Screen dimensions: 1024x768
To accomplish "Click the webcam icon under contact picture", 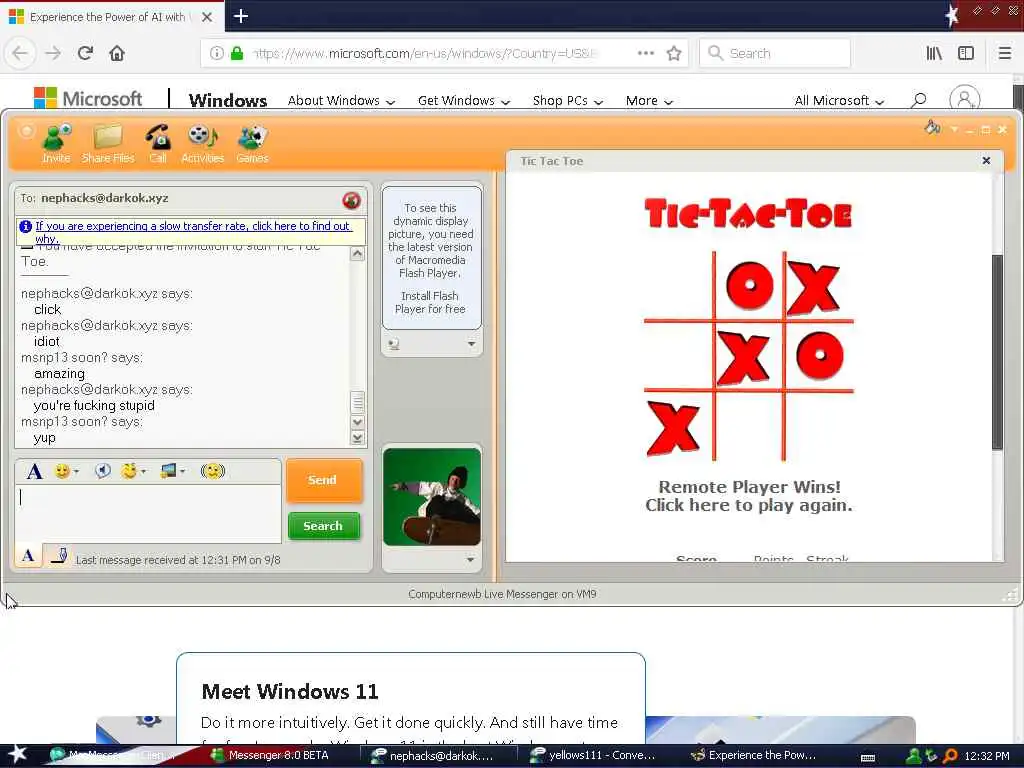I will (x=394, y=344).
